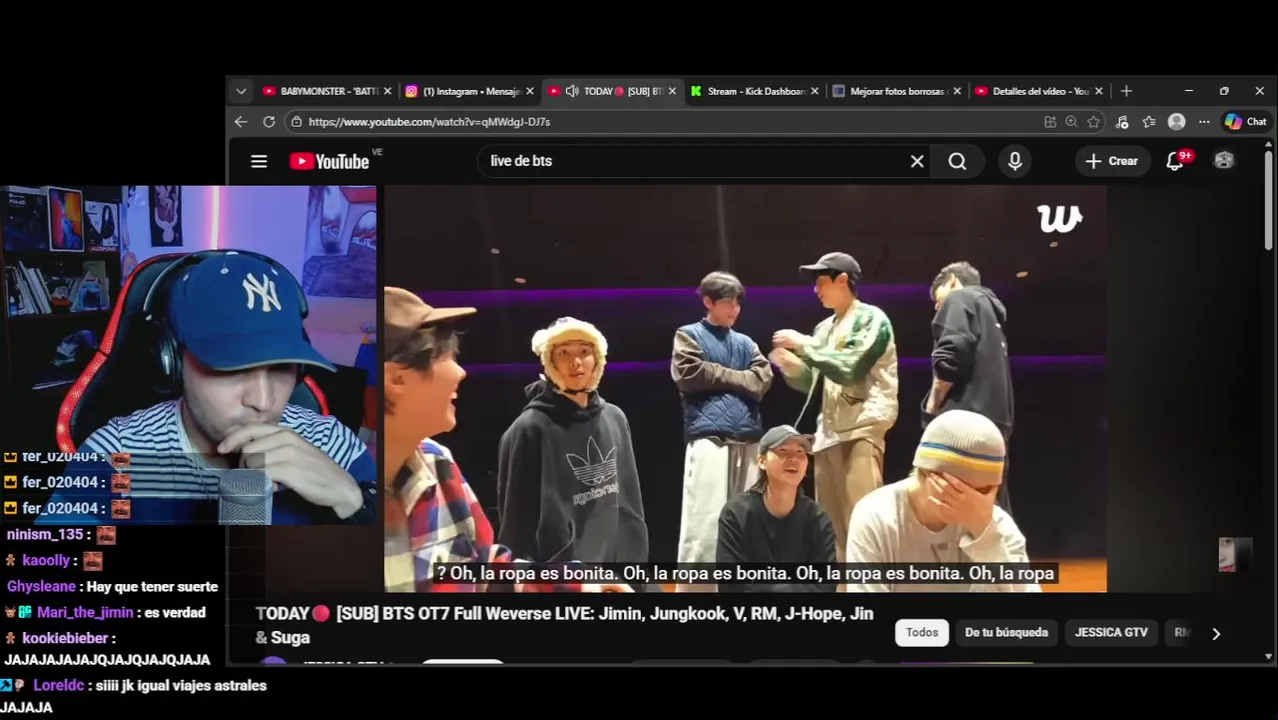Select the Todos filter chip
Screen dimensions: 1278x720
(922, 632)
